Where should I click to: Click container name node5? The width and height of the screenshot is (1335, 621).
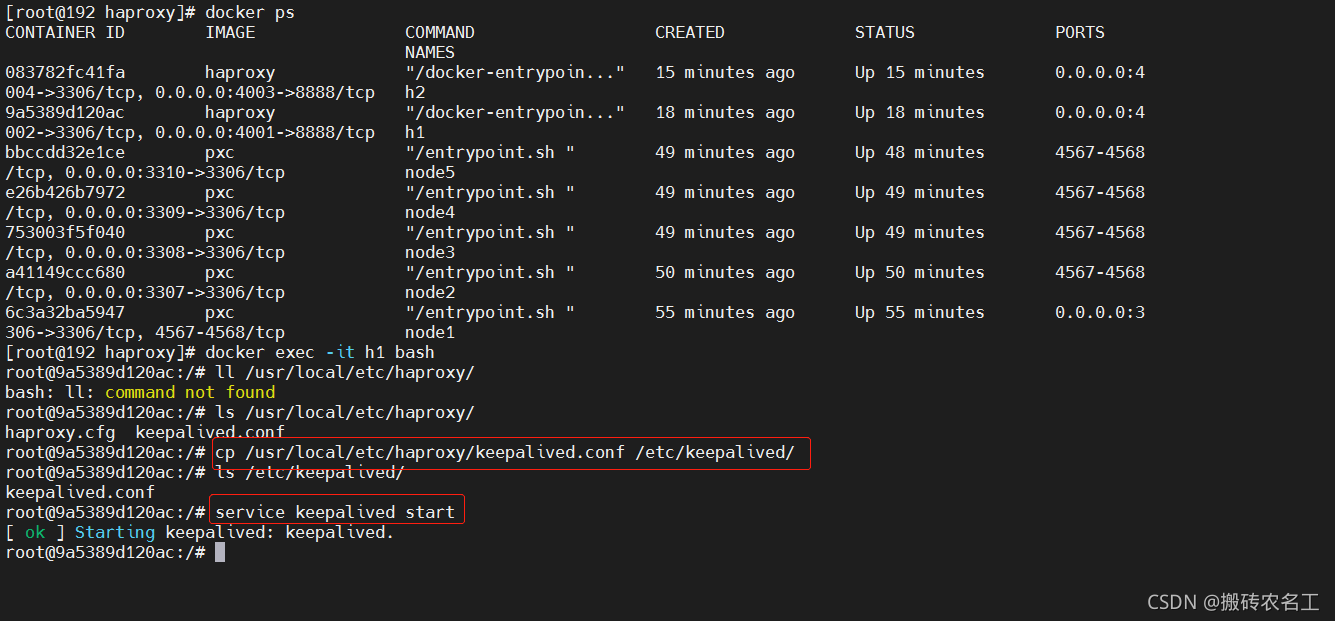tap(430, 172)
